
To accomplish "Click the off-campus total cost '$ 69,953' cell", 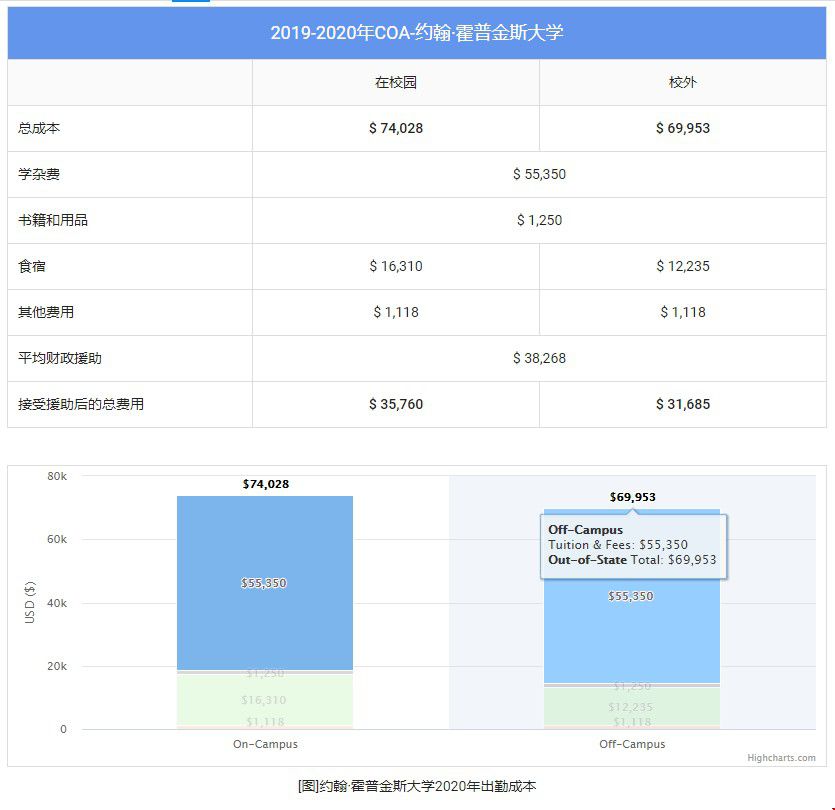I will [683, 128].
